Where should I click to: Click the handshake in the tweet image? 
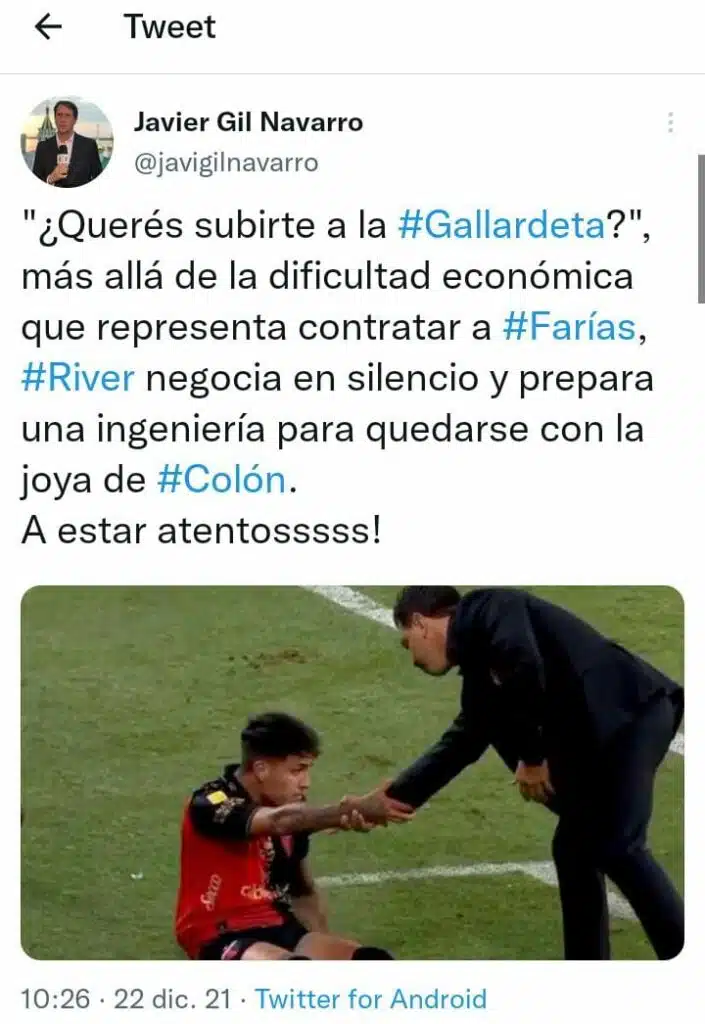coord(375,808)
